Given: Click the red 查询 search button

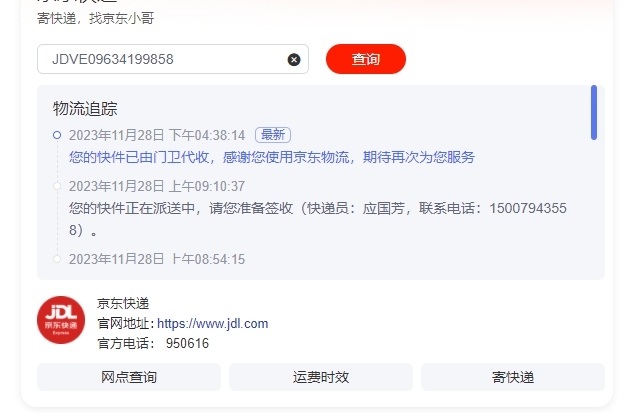Looking at the screenshot, I should [366, 59].
